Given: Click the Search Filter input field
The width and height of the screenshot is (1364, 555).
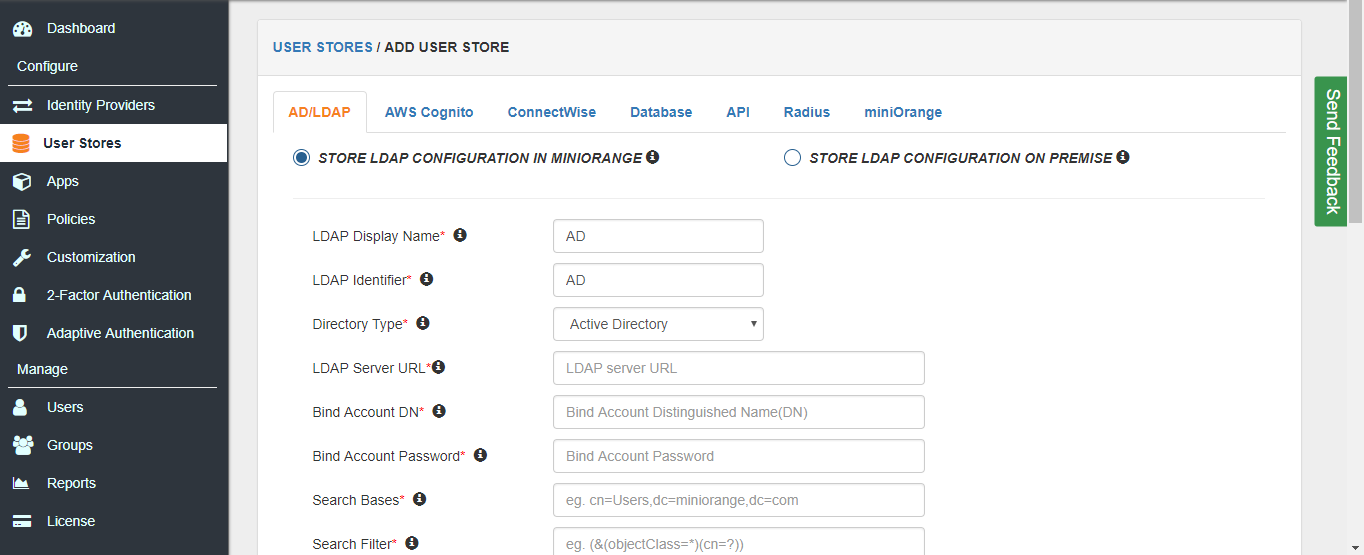Looking at the screenshot, I should (739, 541).
